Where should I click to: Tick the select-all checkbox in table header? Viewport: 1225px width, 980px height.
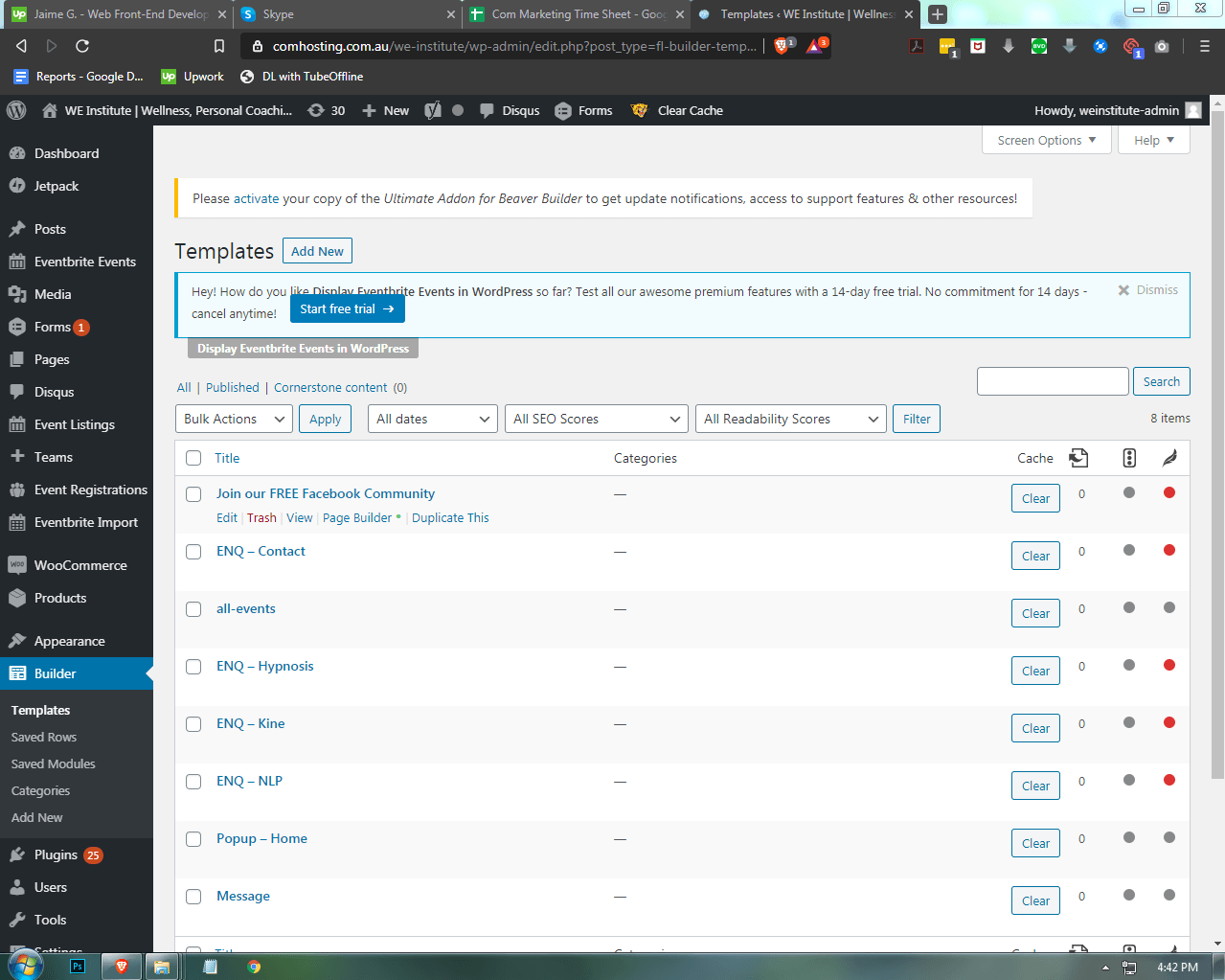point(193,458)
